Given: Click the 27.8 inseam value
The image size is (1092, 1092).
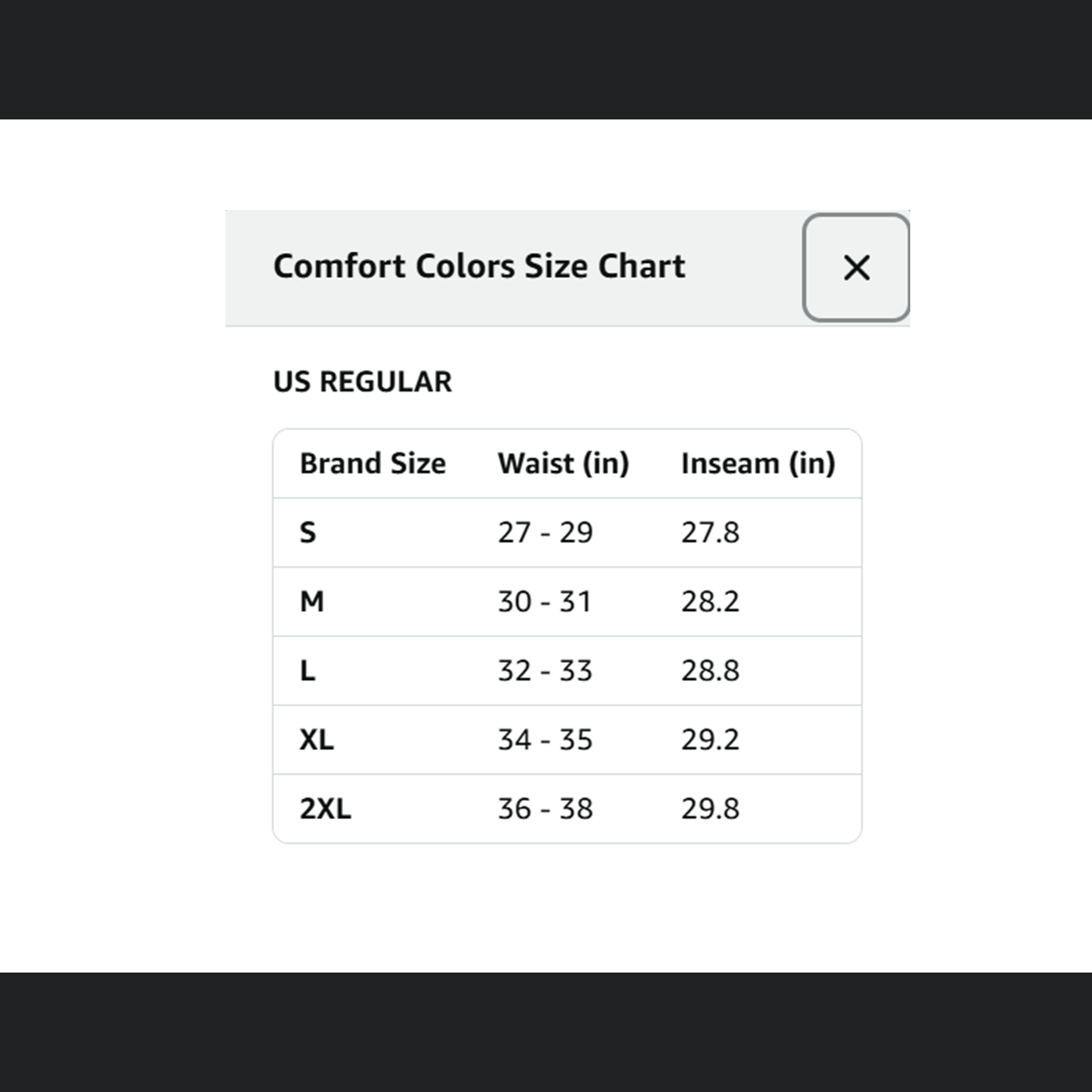Looking at the screenshot, I should click(x=710, y=531).
